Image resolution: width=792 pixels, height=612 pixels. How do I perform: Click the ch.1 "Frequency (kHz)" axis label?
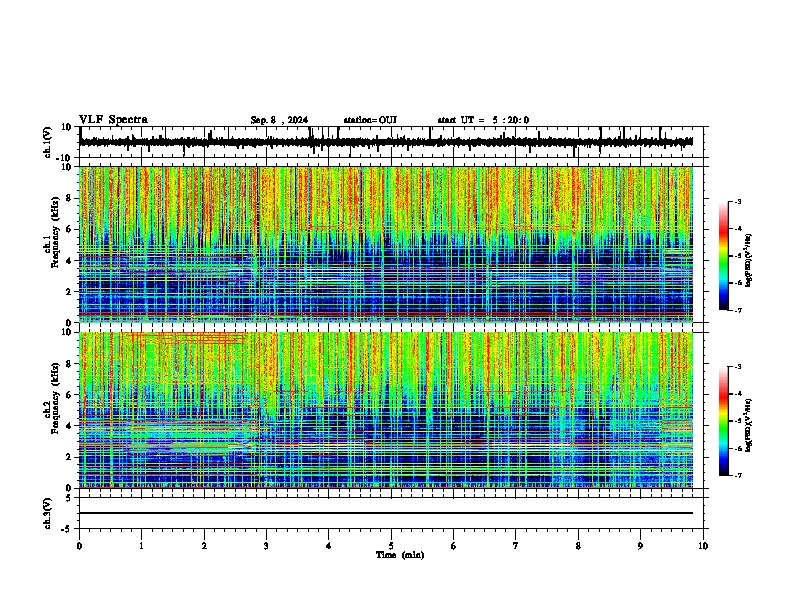tap(55, 233)
